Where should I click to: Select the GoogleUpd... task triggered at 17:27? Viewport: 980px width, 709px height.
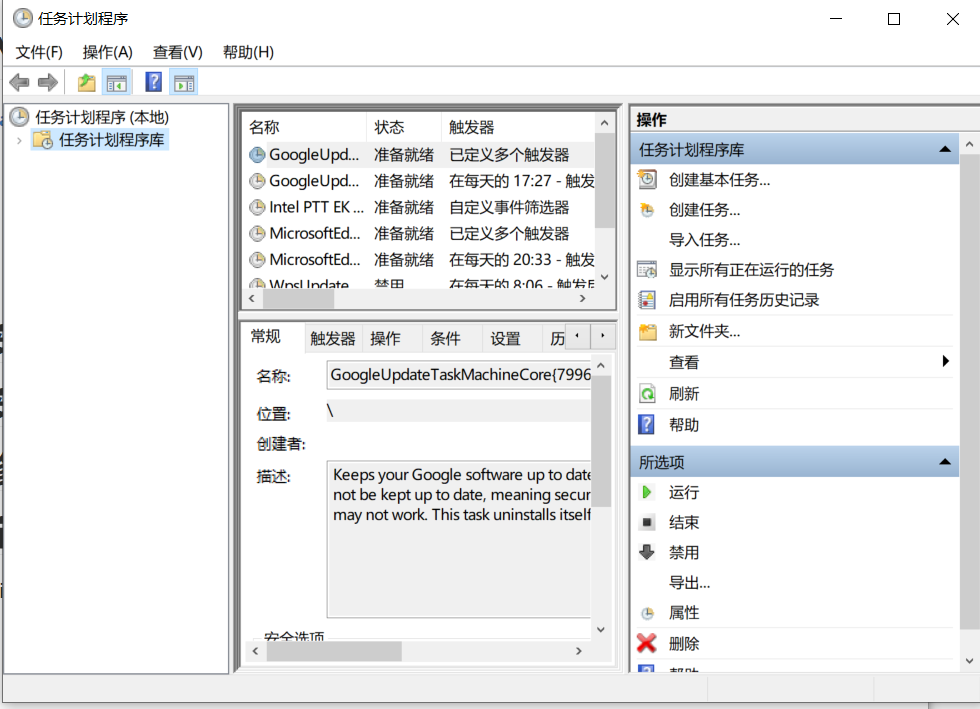point(419,181)
